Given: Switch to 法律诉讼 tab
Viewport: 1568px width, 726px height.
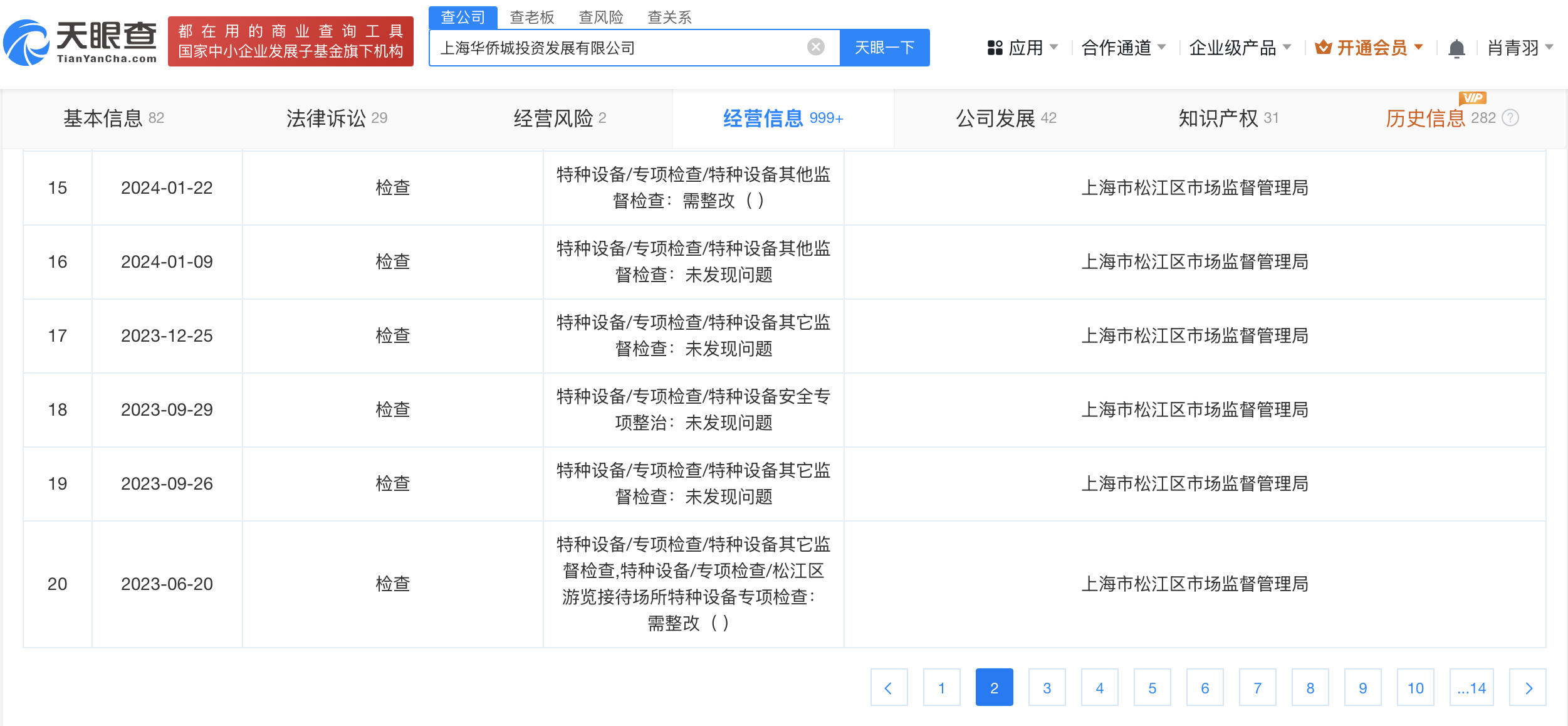Looking at the screenshot, I should (337, 118).
